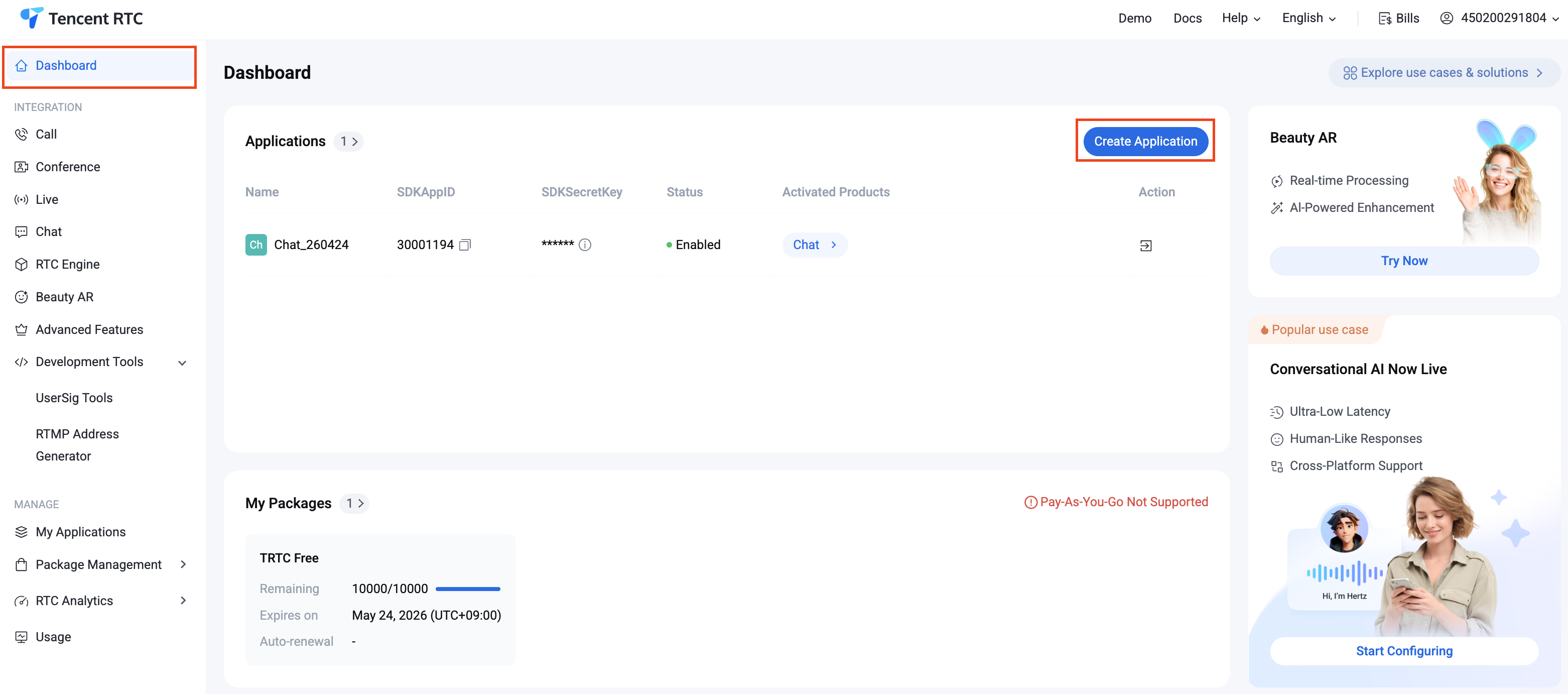
Task: Open account 450200291804 dropdown
Action: click(x=1499, y=18)
